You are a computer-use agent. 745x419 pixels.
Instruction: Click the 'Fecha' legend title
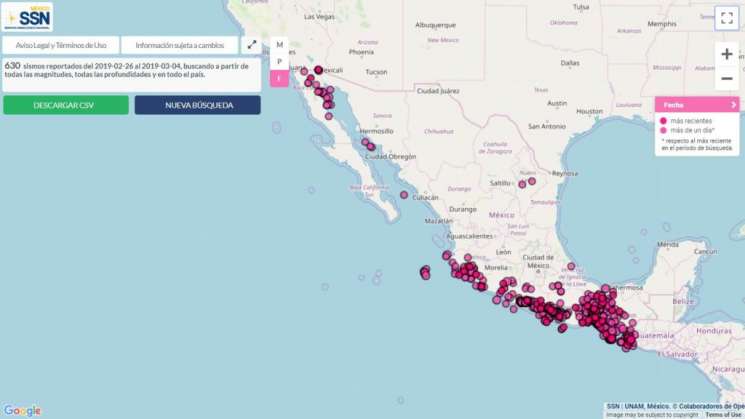[x=673, y=105]
